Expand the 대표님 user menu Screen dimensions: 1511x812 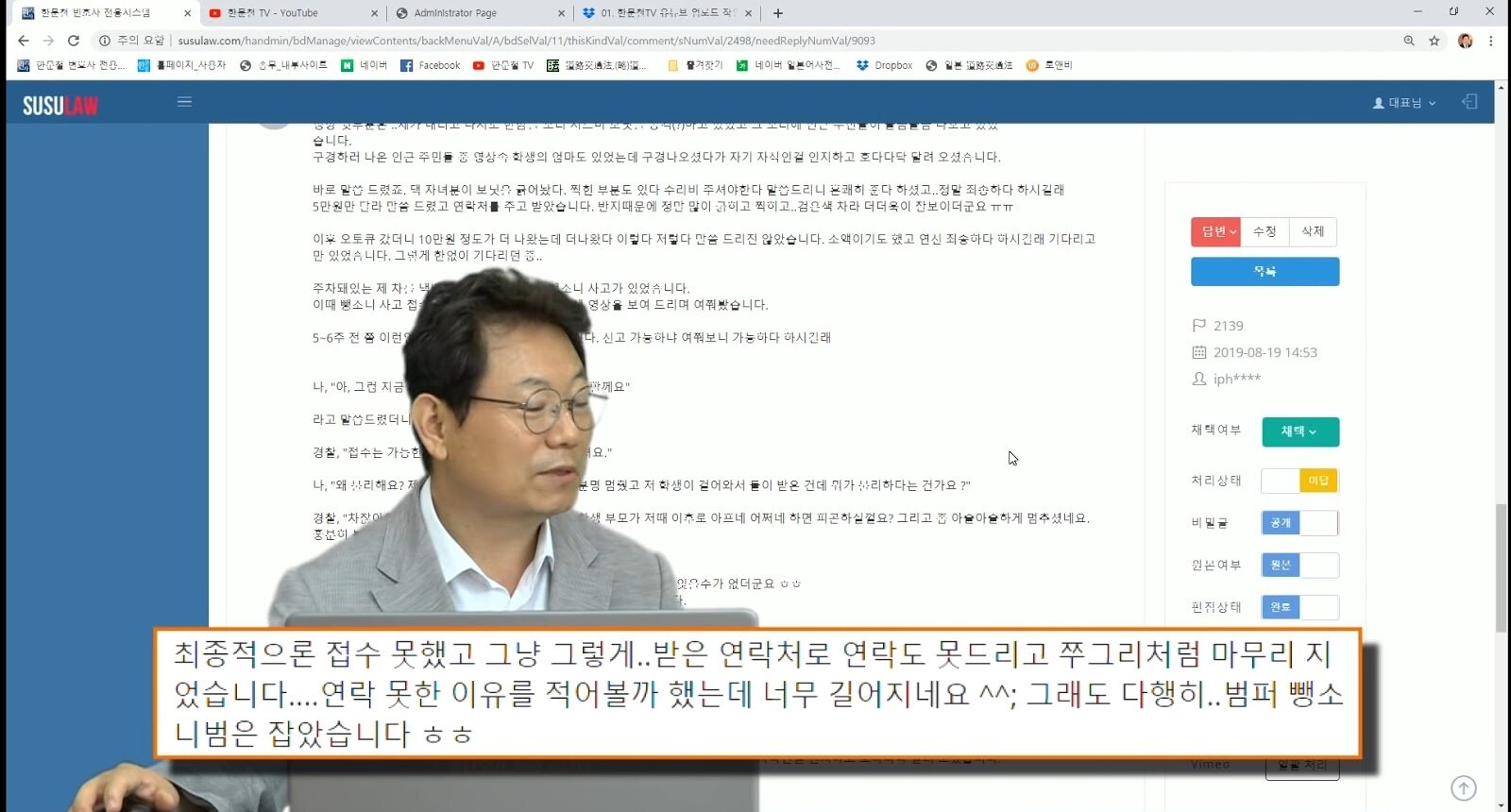click(x=1404, y=103)
